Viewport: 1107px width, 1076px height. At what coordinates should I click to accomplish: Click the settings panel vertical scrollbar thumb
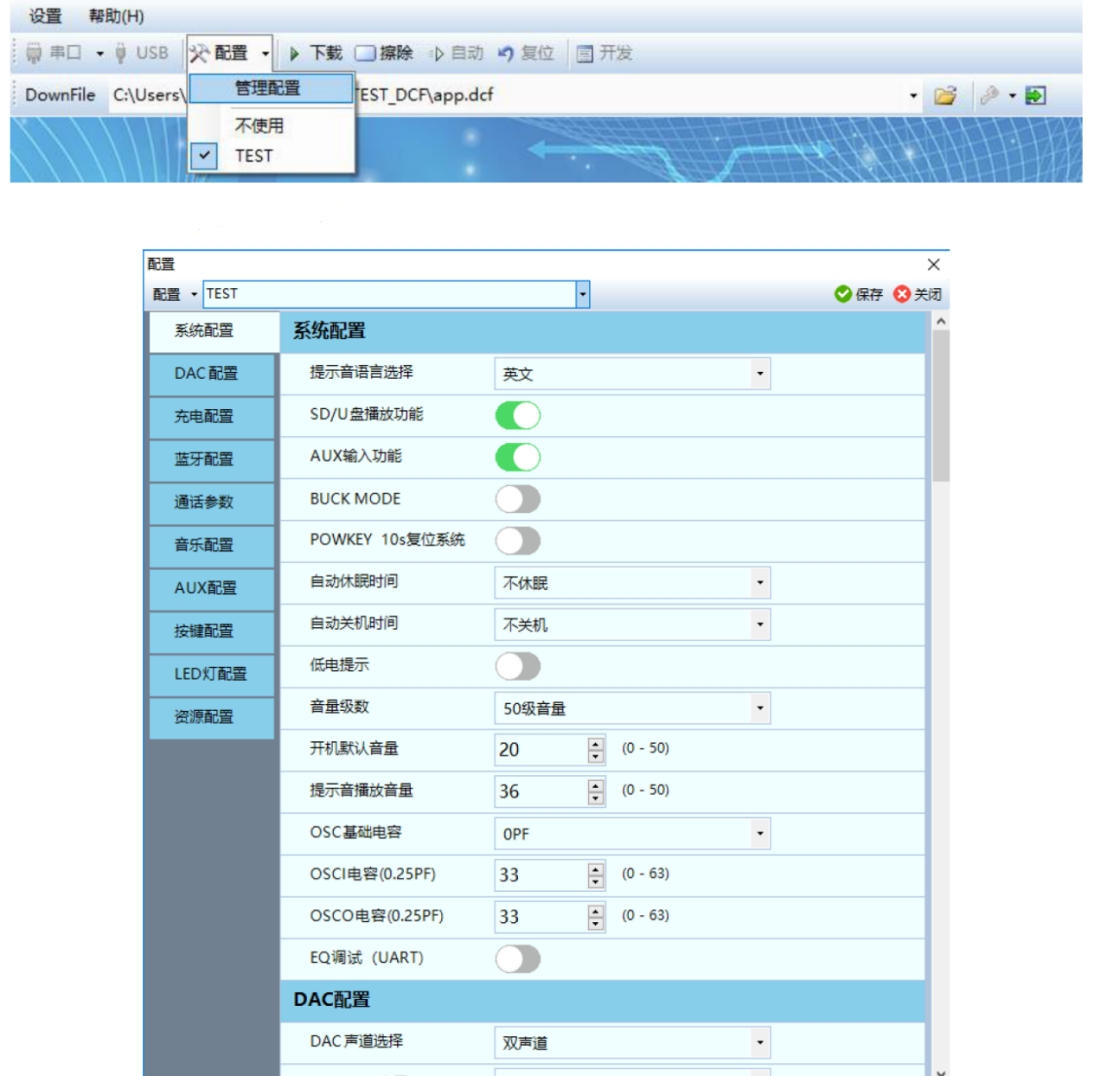pos(940,406)
